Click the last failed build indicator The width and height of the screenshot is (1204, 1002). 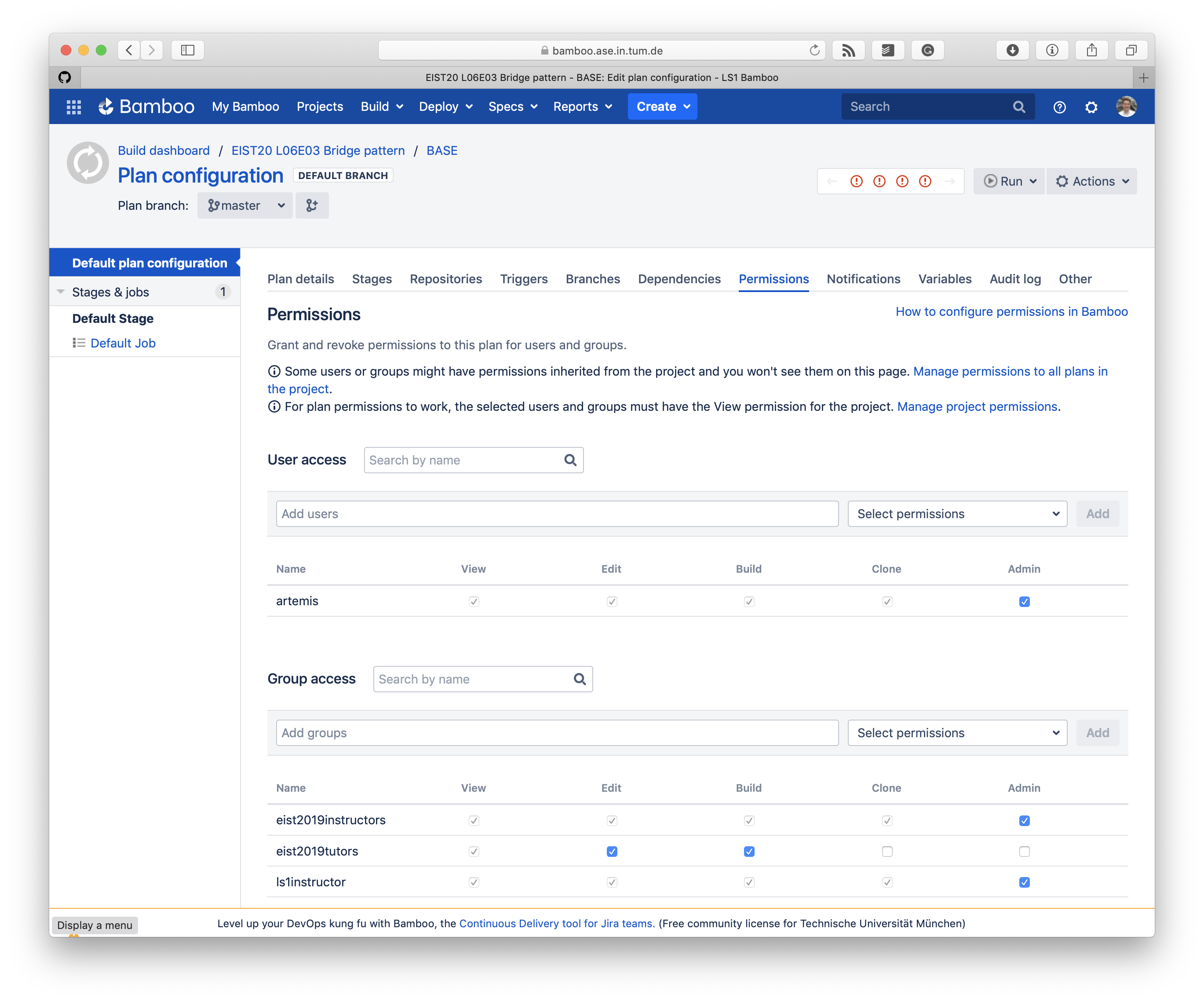(925, 181)
